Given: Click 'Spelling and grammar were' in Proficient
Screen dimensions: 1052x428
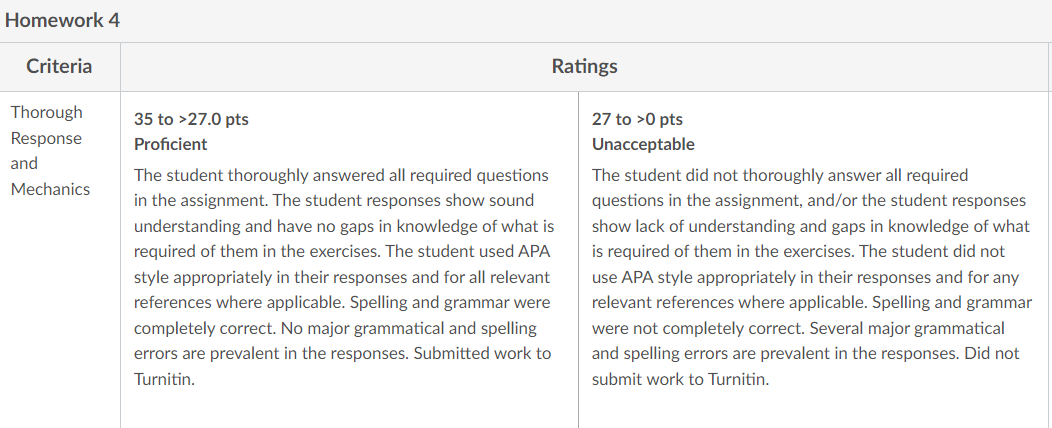Looking at the screenshot, I should [450, 303].
